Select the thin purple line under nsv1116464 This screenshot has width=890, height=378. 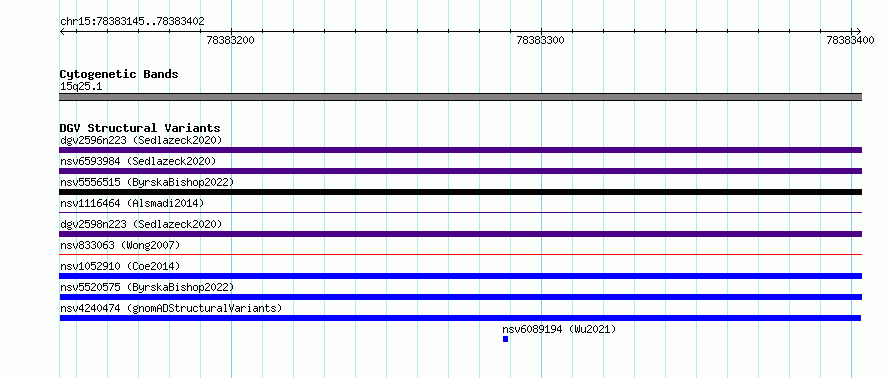tap(460, 212)
